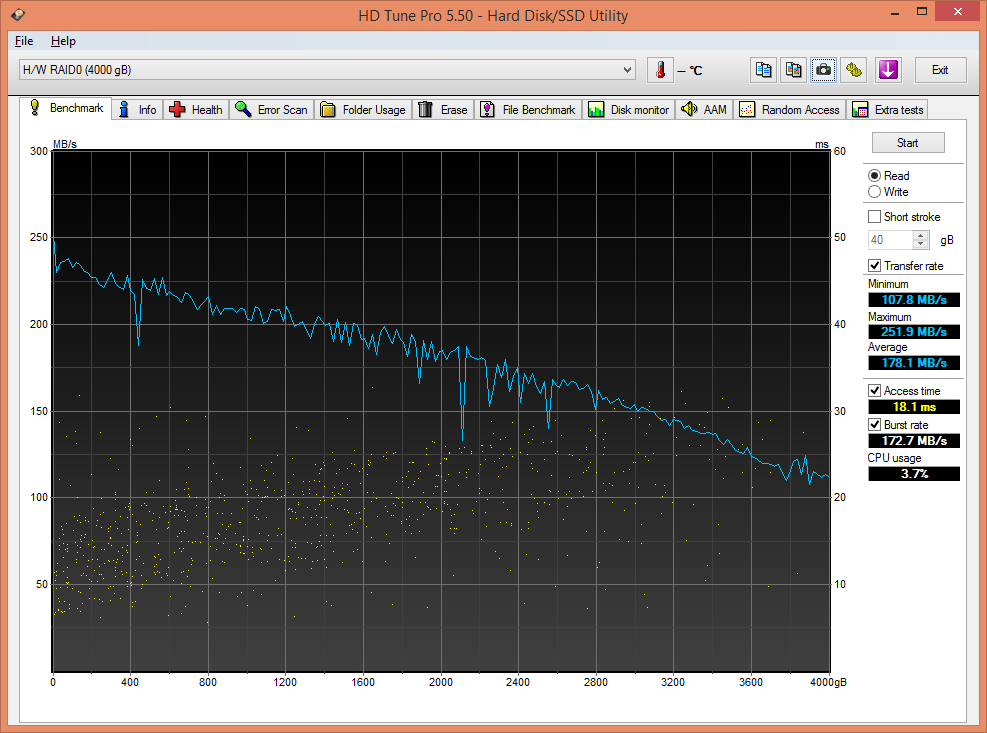Minimize the HD Tune Pro window
This screenshot has height=733, width=987.
[x=894, y=13]
